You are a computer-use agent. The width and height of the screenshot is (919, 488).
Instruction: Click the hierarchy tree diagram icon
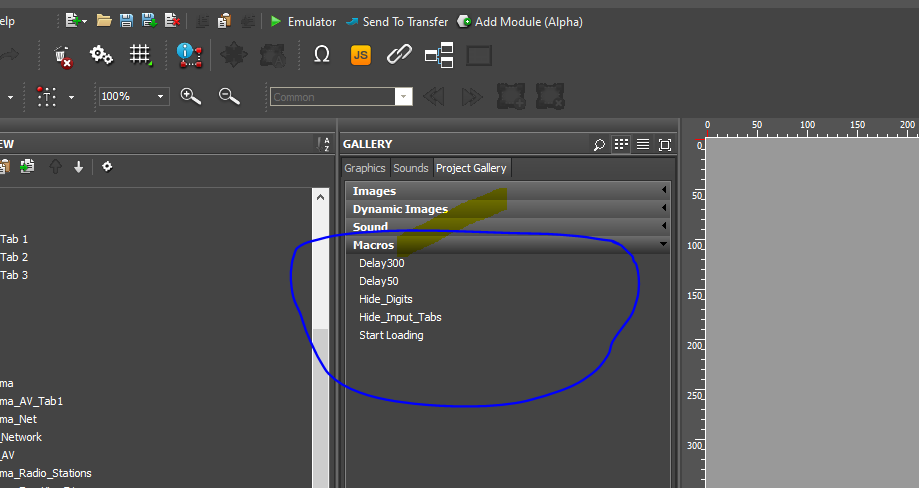439,55
